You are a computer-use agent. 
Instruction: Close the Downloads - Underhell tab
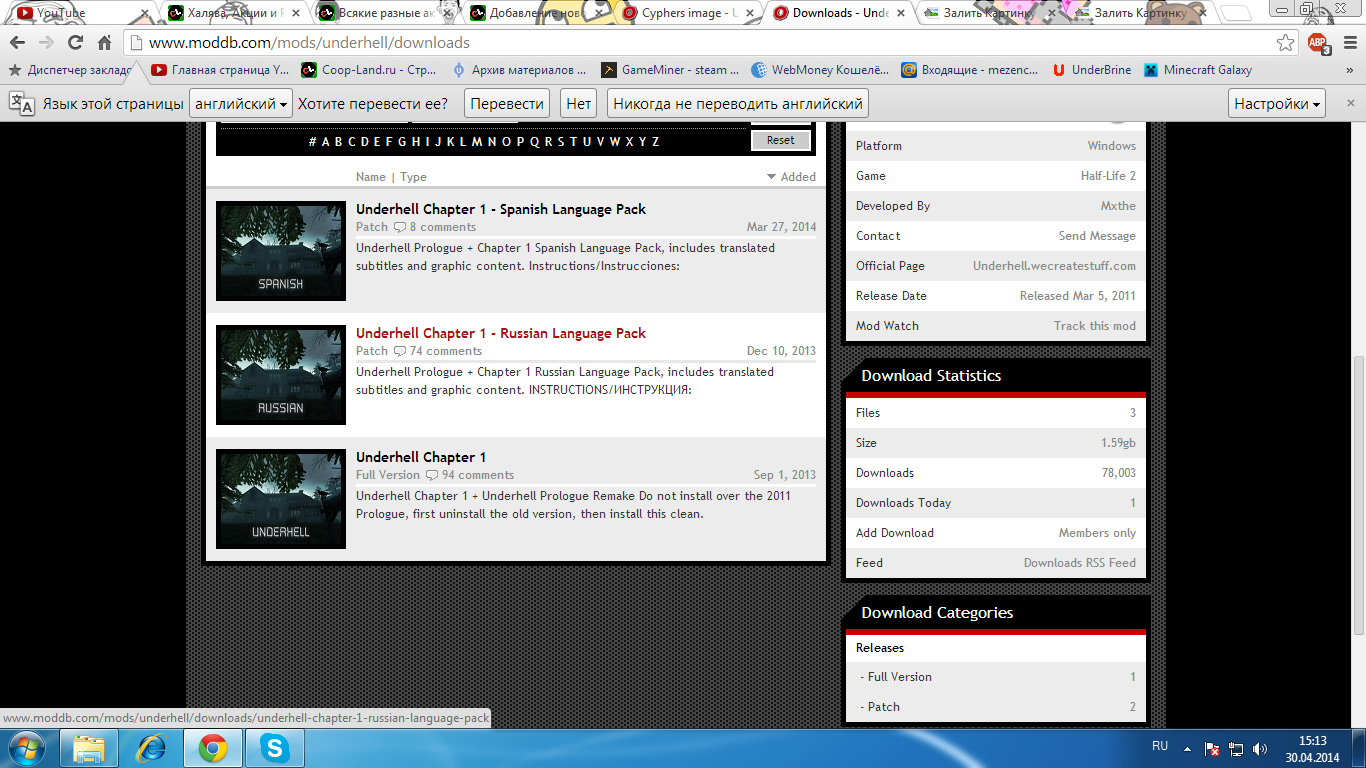[x=900, y=13]
